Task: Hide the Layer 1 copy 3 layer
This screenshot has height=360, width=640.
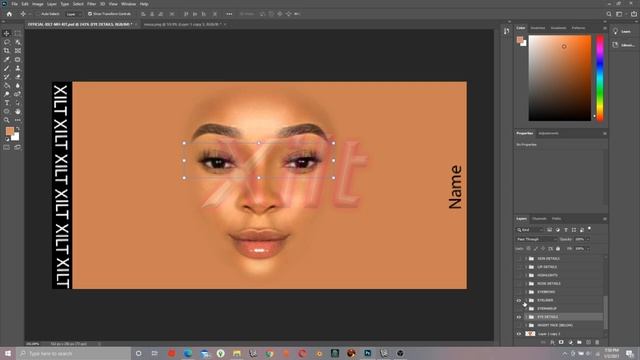Action: [x=519, y=334]
